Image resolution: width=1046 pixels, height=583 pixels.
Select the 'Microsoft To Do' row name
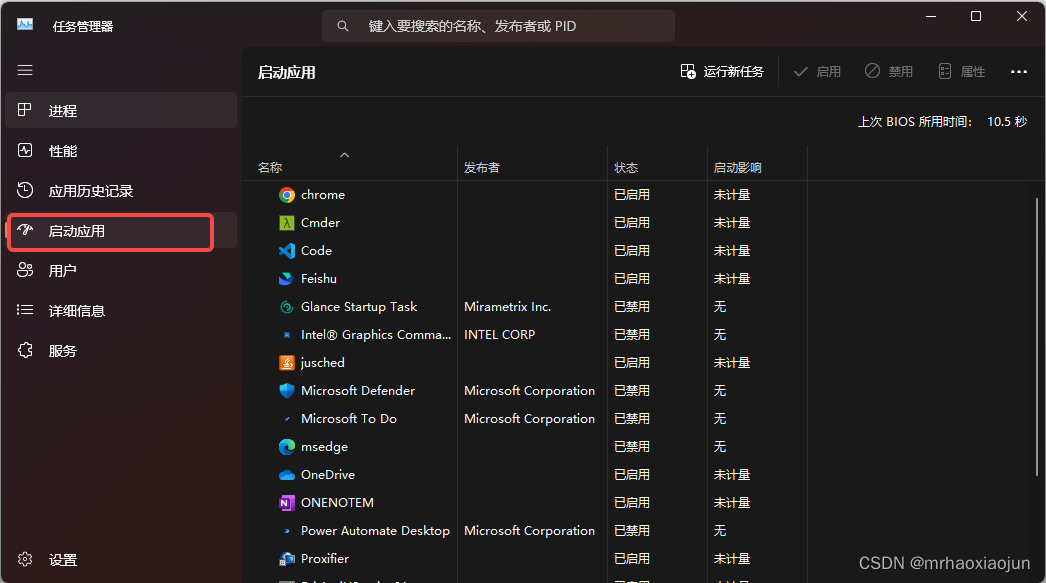click(x=349, y=419)
